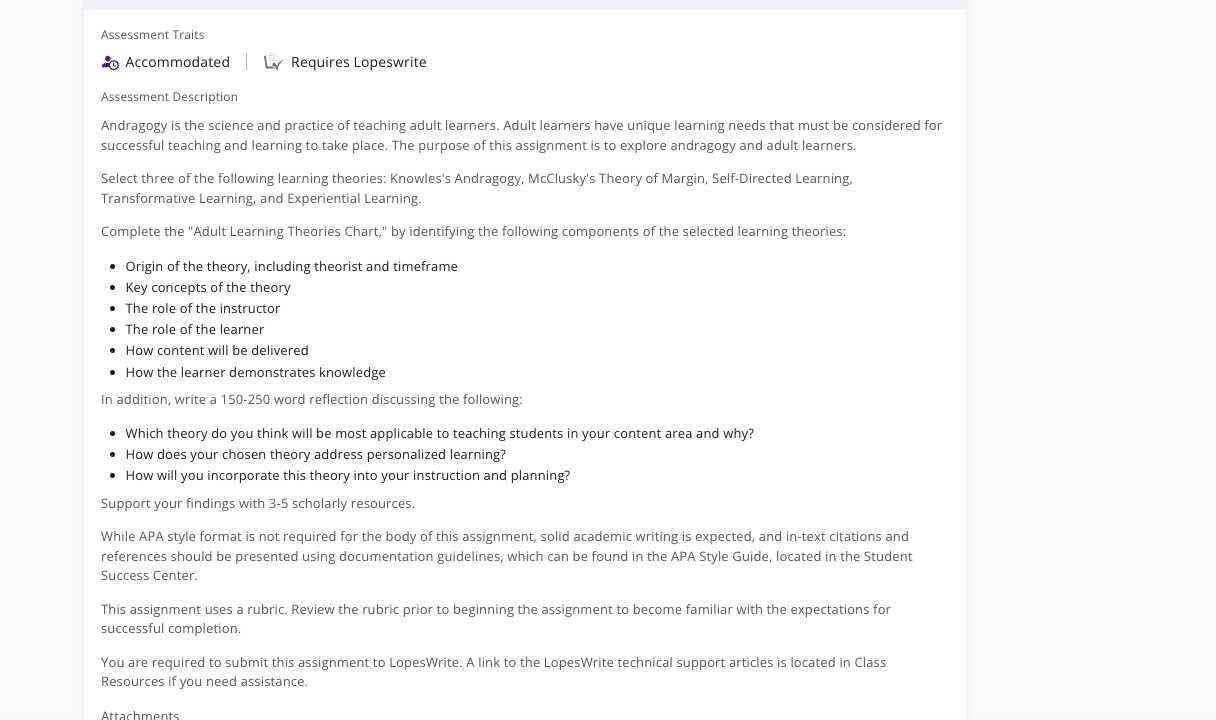This screenshot has width=1216, height=720.
Task: Click the 'Origin of the theory' bullet
Action: click(291, 266)
